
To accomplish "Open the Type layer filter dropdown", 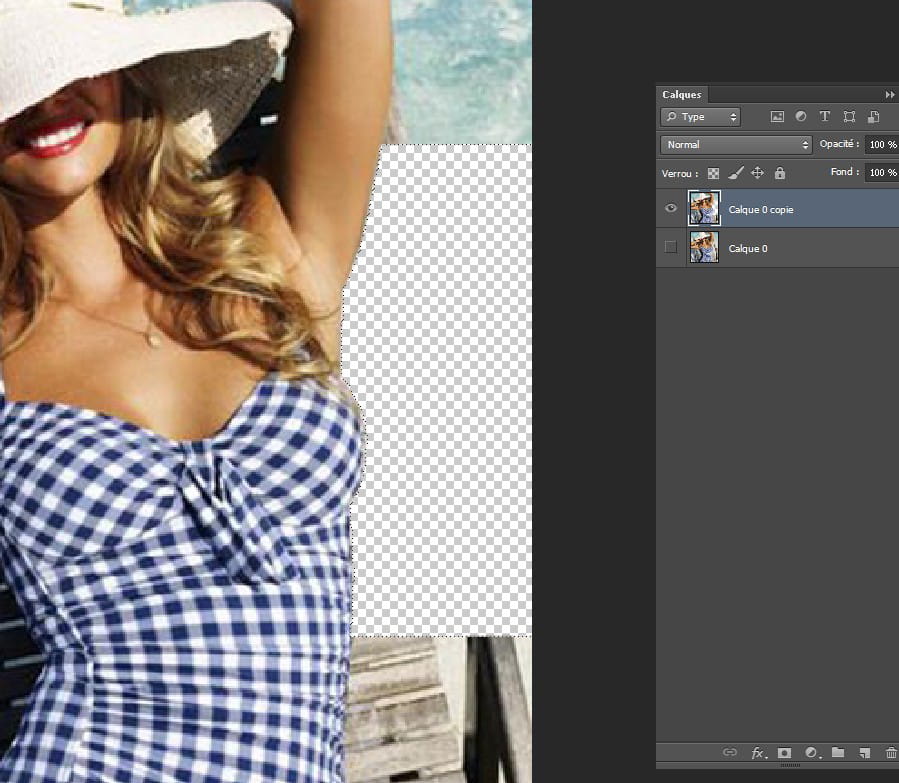I will [x=700, y=117].
